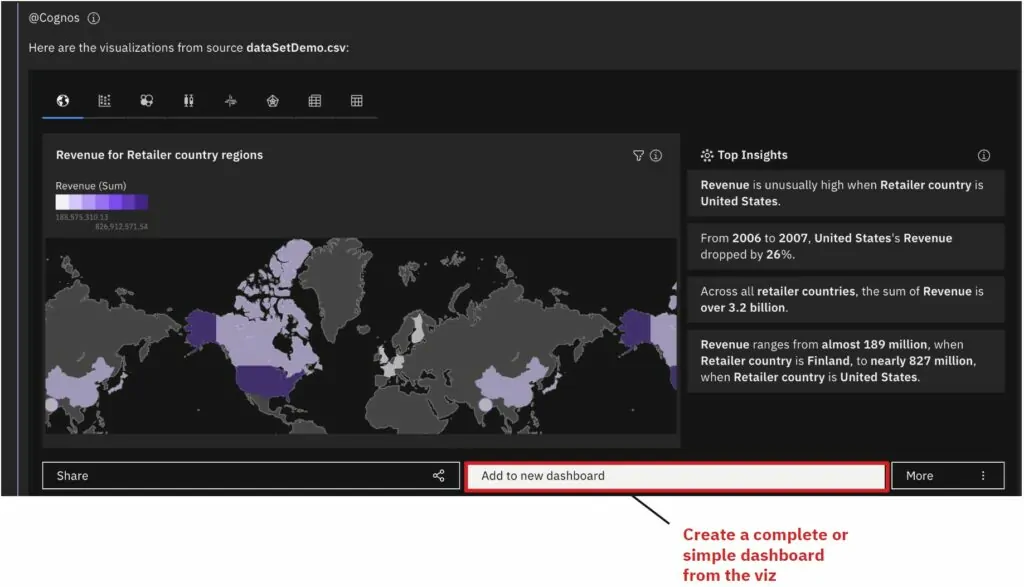Open Top Insights info icon
The width and height of the screenshot is (1024, 587).
[983, 156]
